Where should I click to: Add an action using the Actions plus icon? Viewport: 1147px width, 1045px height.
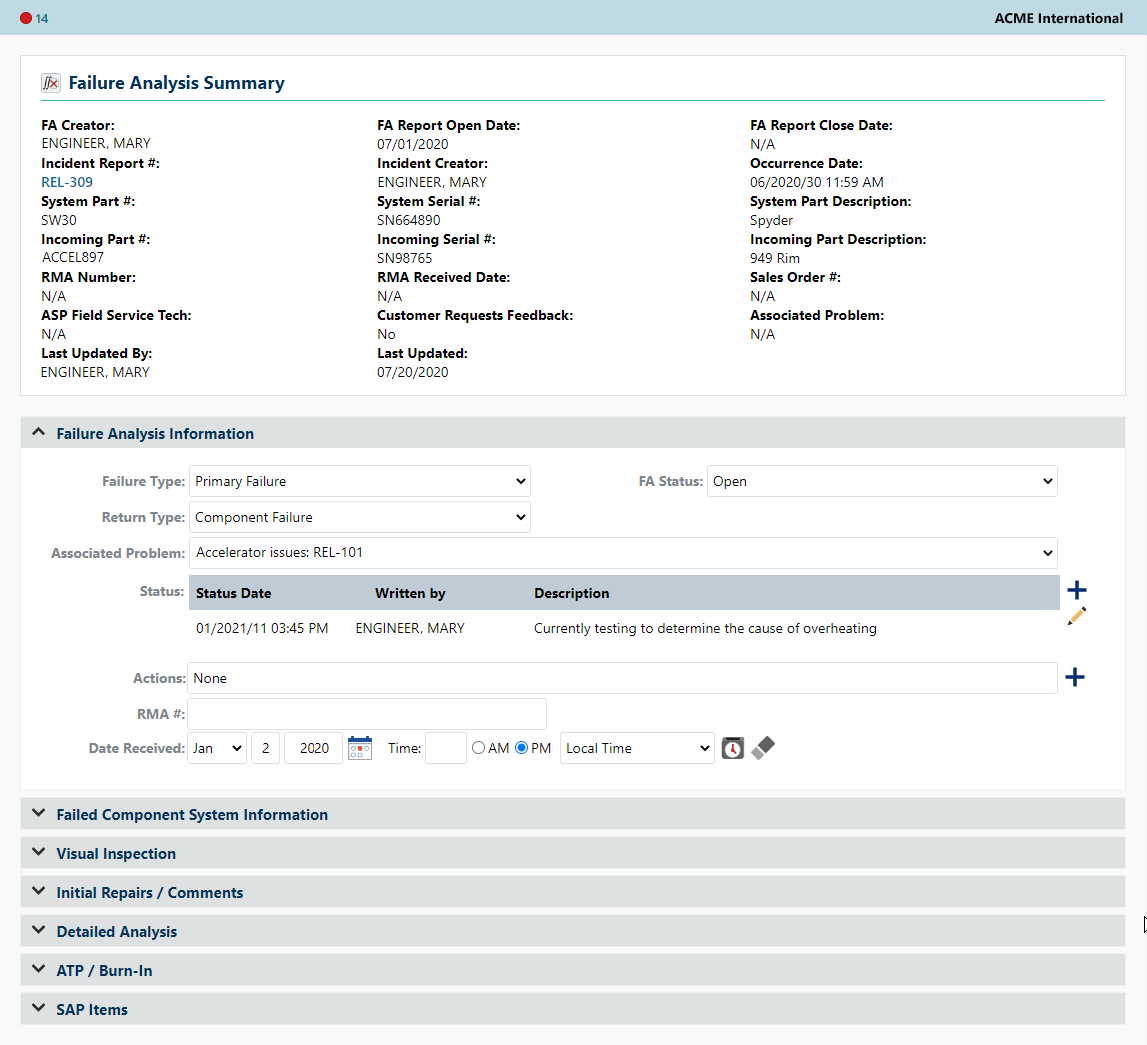pyautogui.click(x=1075, y=677)
